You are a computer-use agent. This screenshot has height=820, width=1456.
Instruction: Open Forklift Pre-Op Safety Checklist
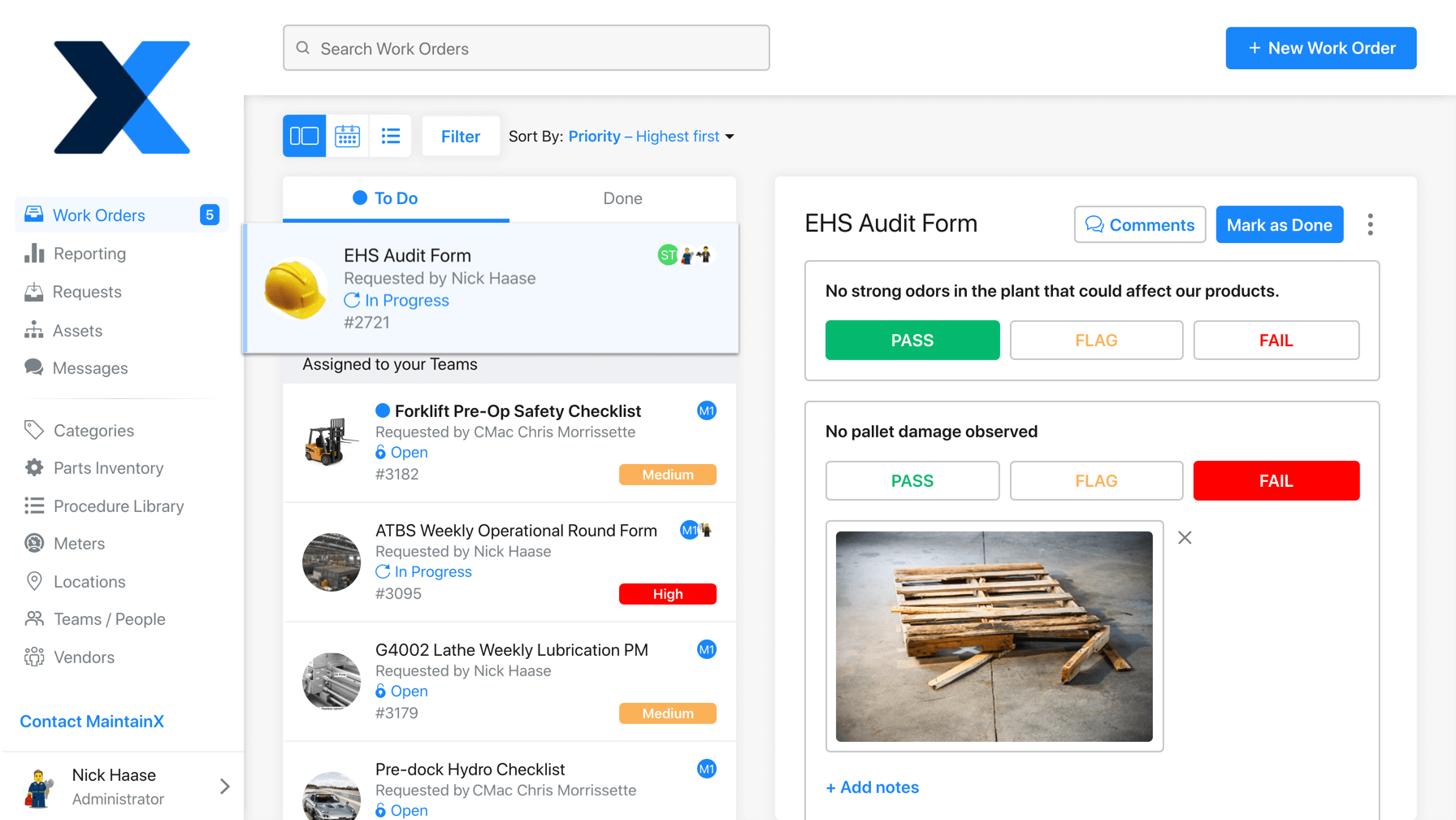(x=509, y=443)
